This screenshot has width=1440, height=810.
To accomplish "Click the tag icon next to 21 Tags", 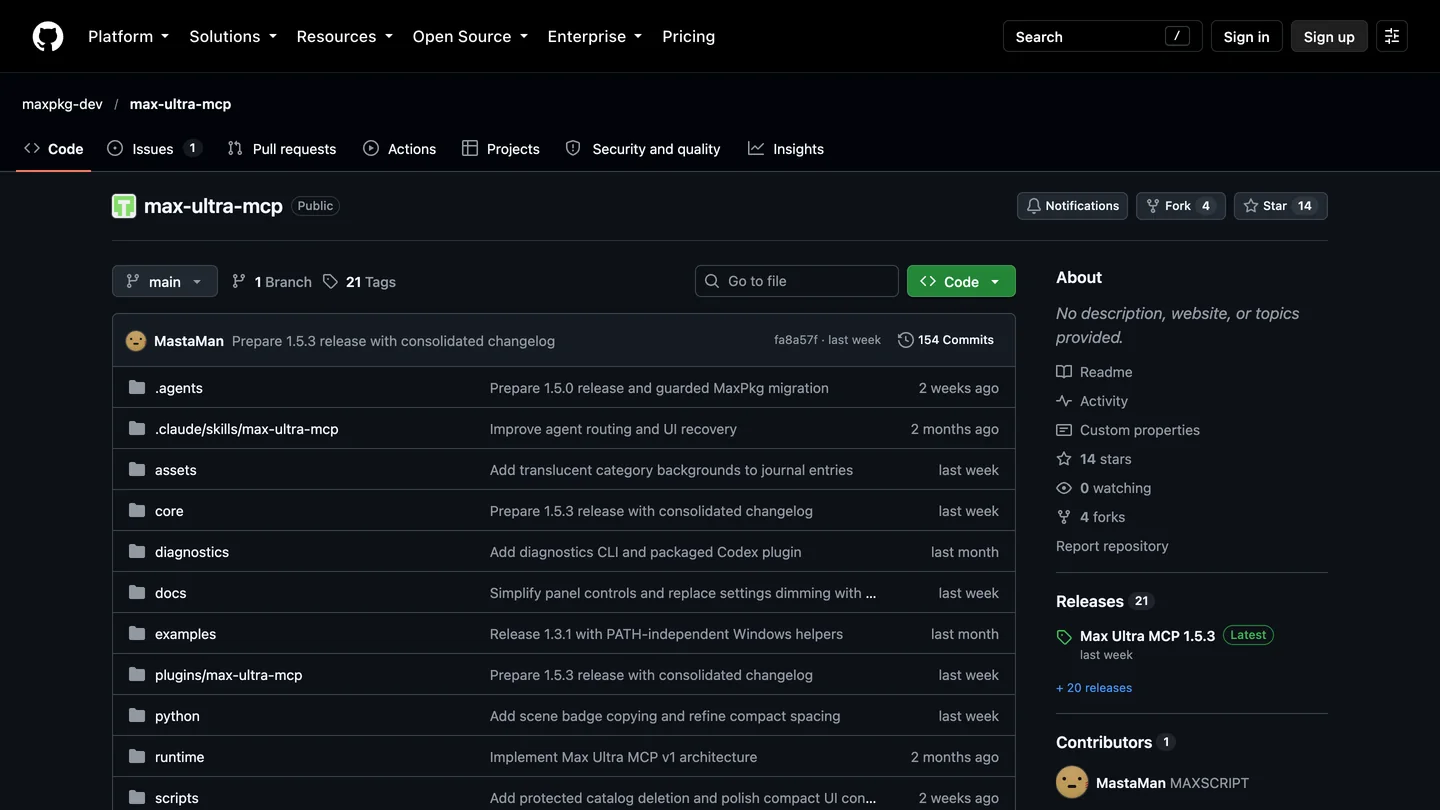I will [x=330, y=282].
